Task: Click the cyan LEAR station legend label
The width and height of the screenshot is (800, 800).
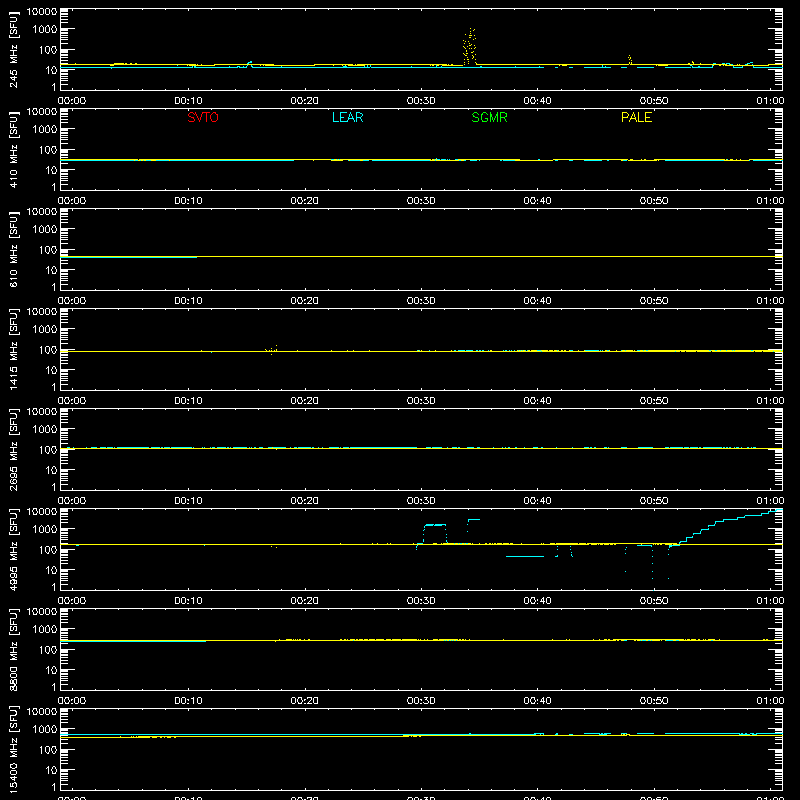Action: tap(347, 117)
